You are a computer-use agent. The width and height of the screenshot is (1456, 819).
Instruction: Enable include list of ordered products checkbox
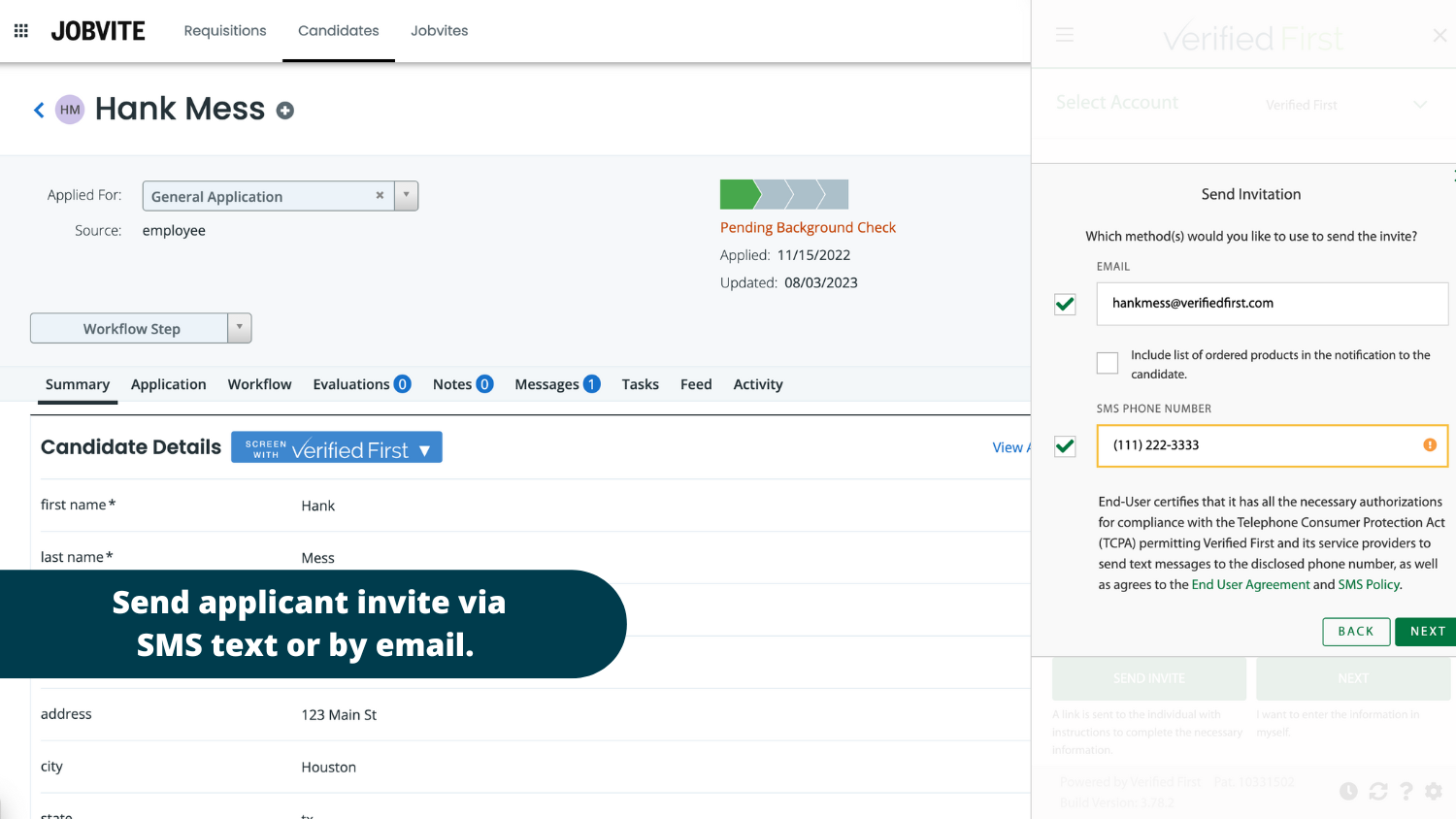[1108, 363]
